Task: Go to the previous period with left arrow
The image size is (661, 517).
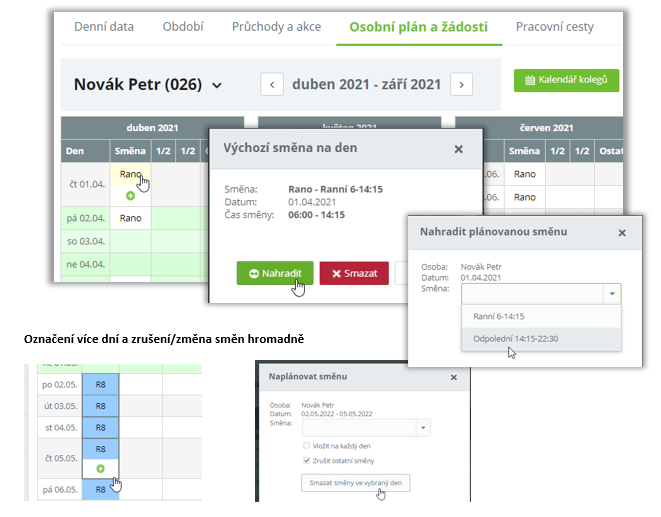Action: (272, 84)
